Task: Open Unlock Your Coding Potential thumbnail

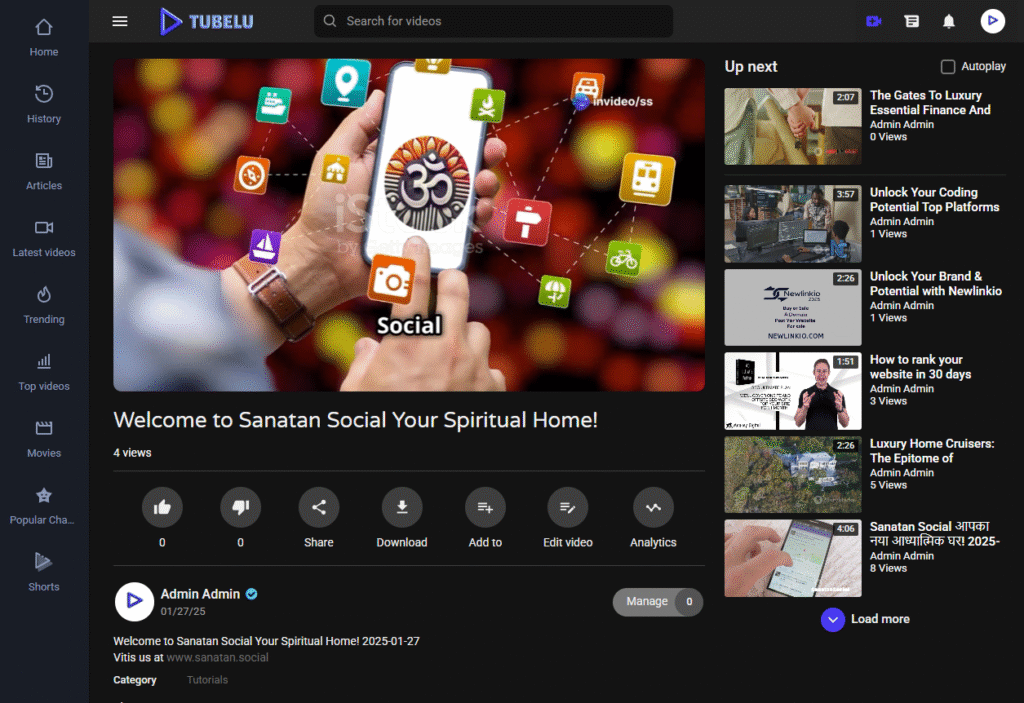Action: (793, 223)
